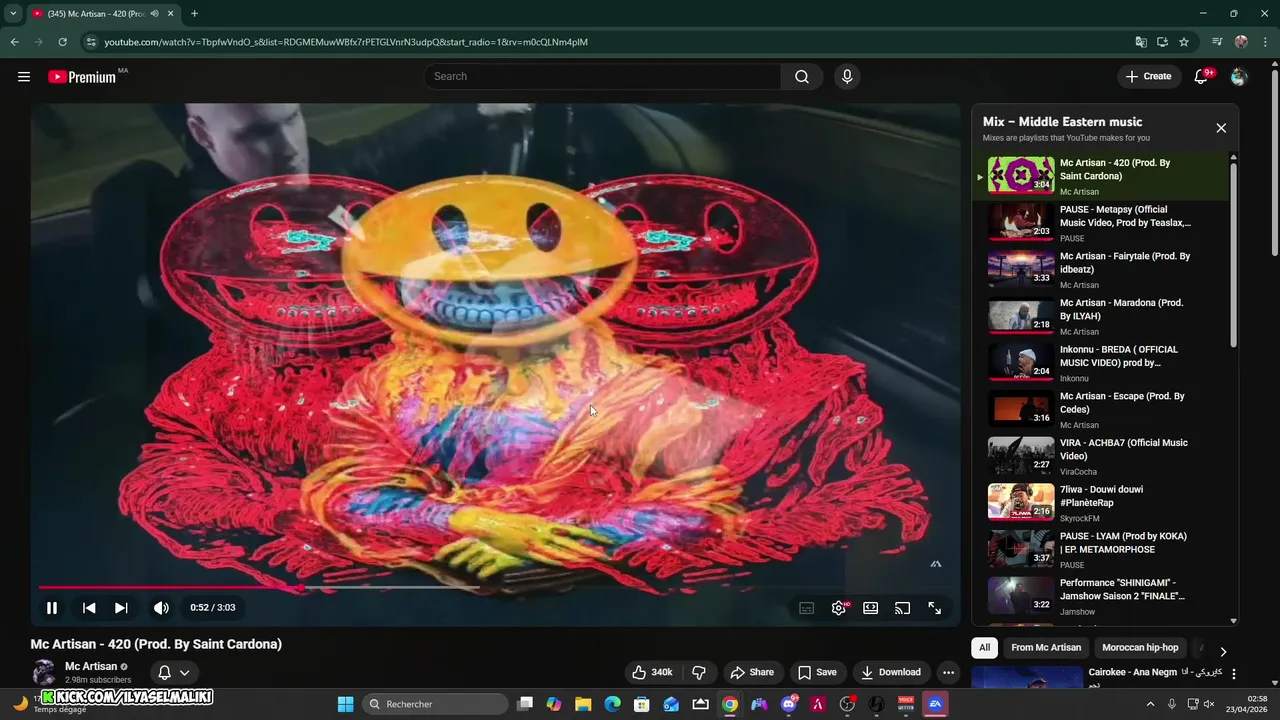Click the taskbar Rechercher search box

click(435, 704)
